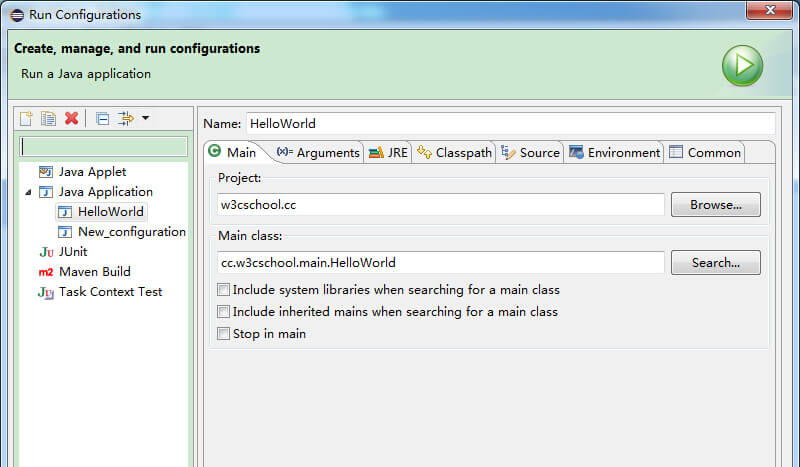This screenshot has width=800, height=467.
Task: Click the green Run arrow icon
Action: (x=742, y=65)
